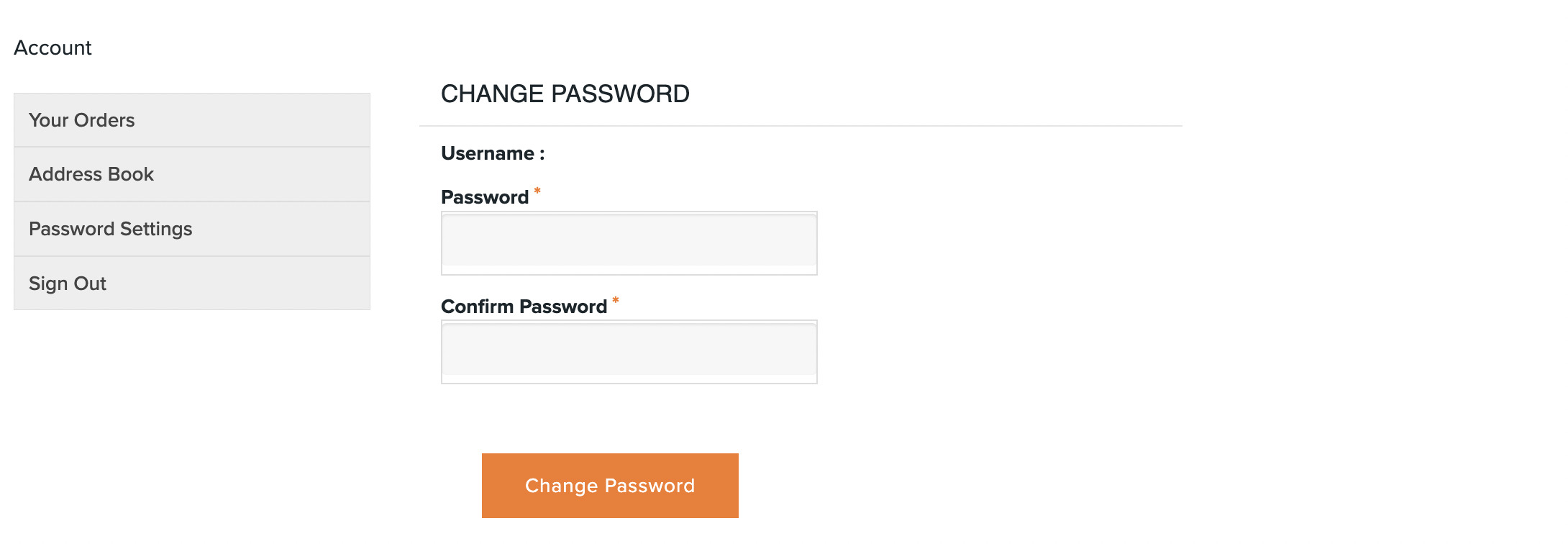Place cursor in new password box
This screenshot has width=1568, height=544.
point(629,242)
